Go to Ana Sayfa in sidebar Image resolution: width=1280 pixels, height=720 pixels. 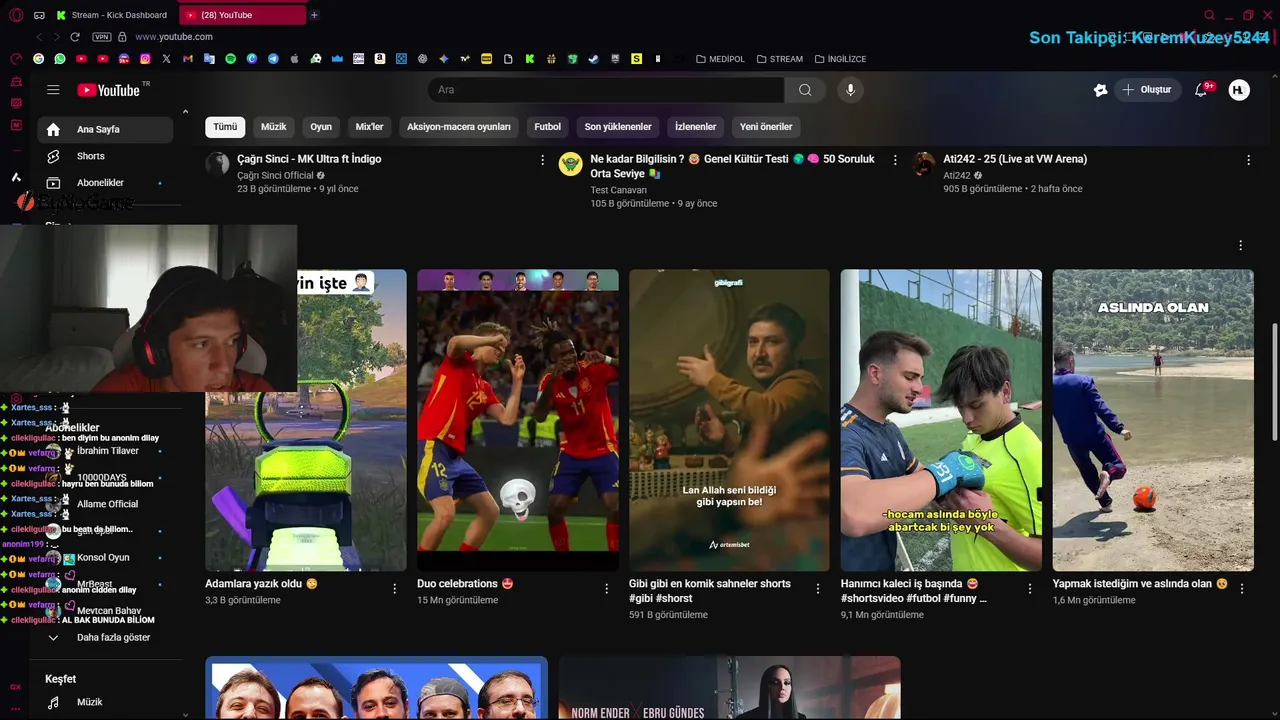105,129
